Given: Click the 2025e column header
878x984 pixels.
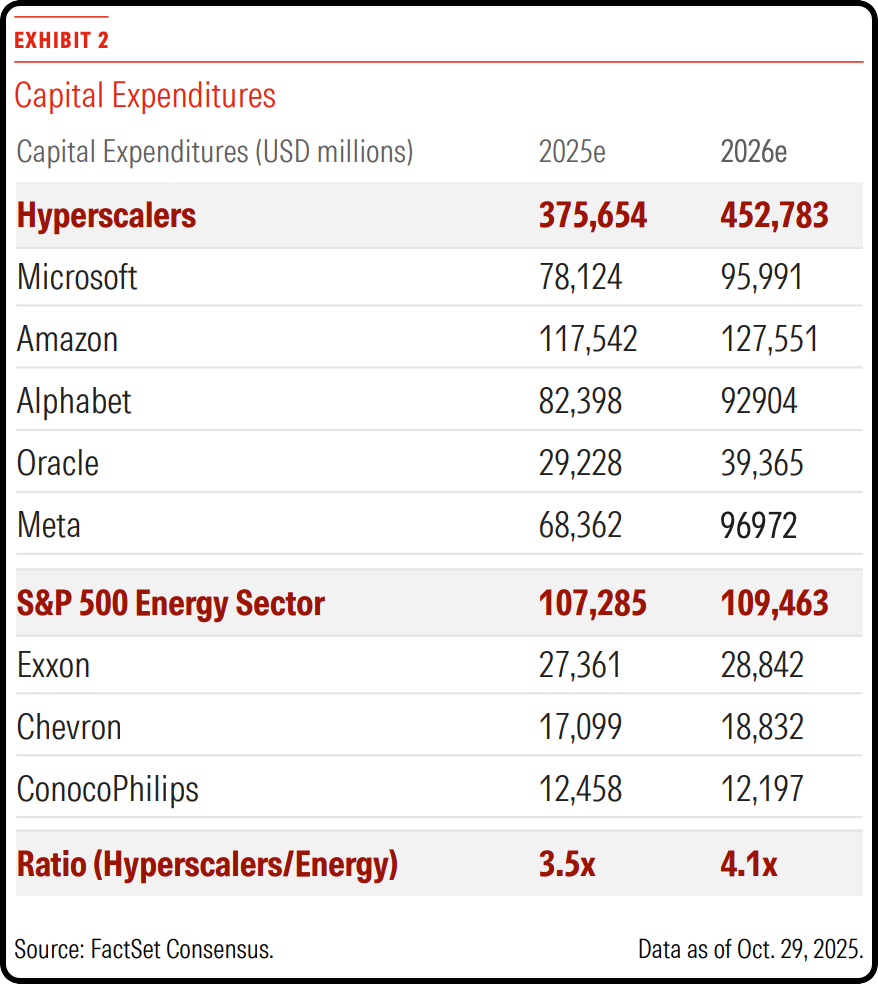Looking at the screenshot, I should click(x=572, y=152).
